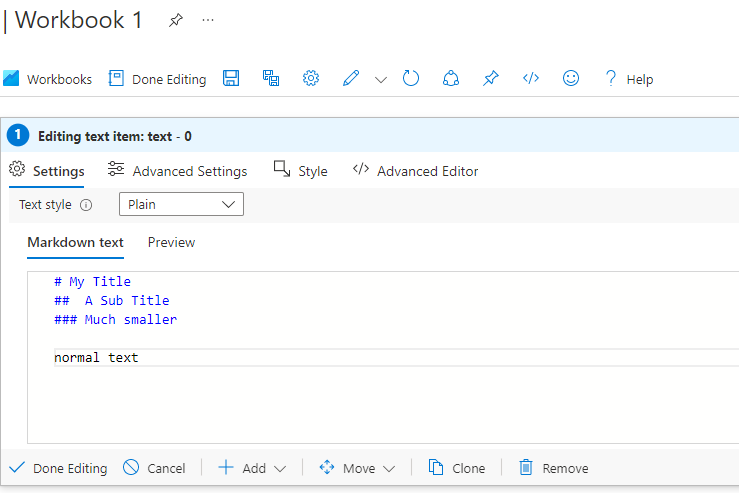
Task: Open the Move dropdown menu
Action: point(357,468)
